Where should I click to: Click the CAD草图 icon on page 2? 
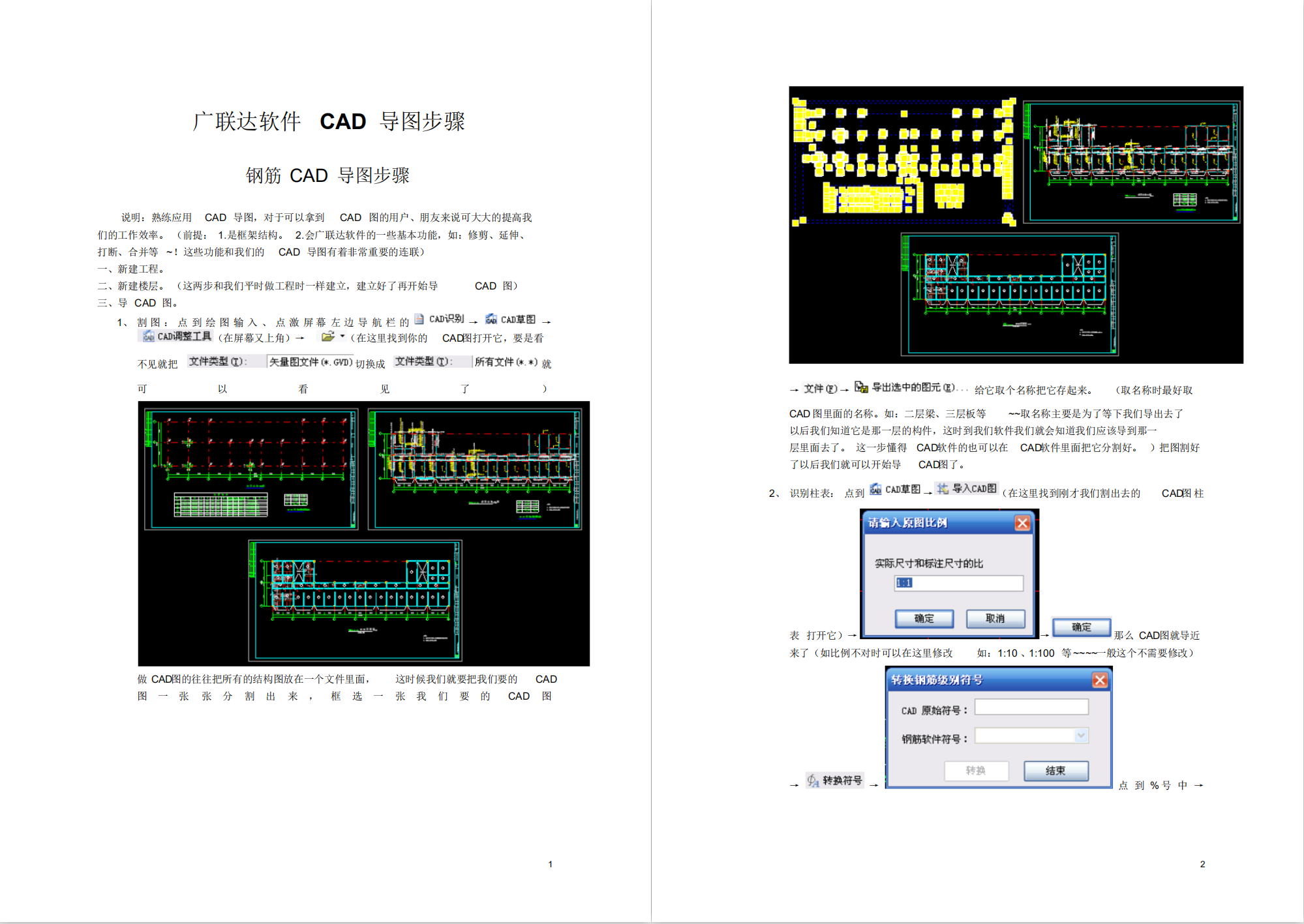click(875, 489)
